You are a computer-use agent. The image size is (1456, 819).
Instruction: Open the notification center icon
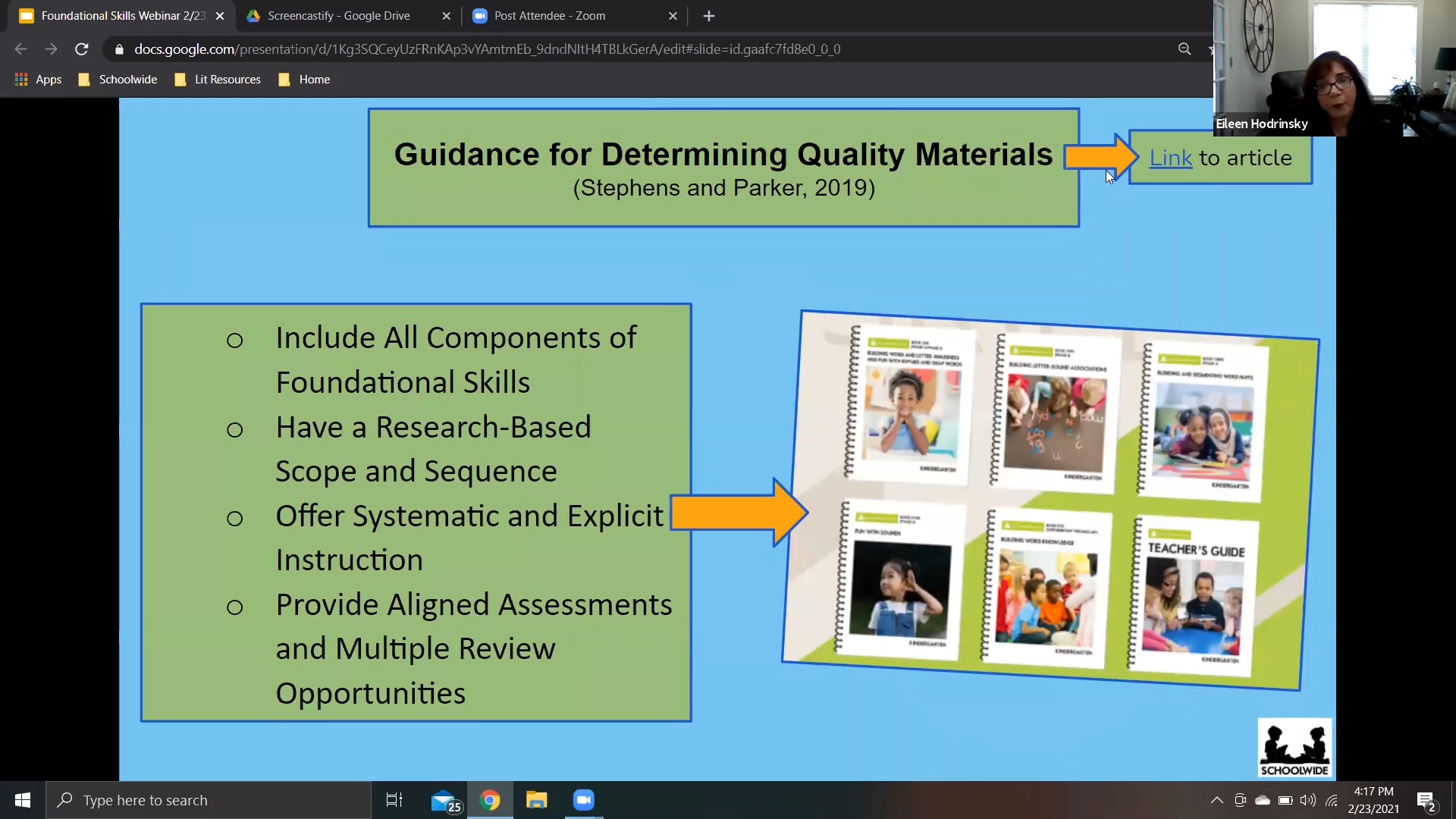click(x=1426, y=800)
